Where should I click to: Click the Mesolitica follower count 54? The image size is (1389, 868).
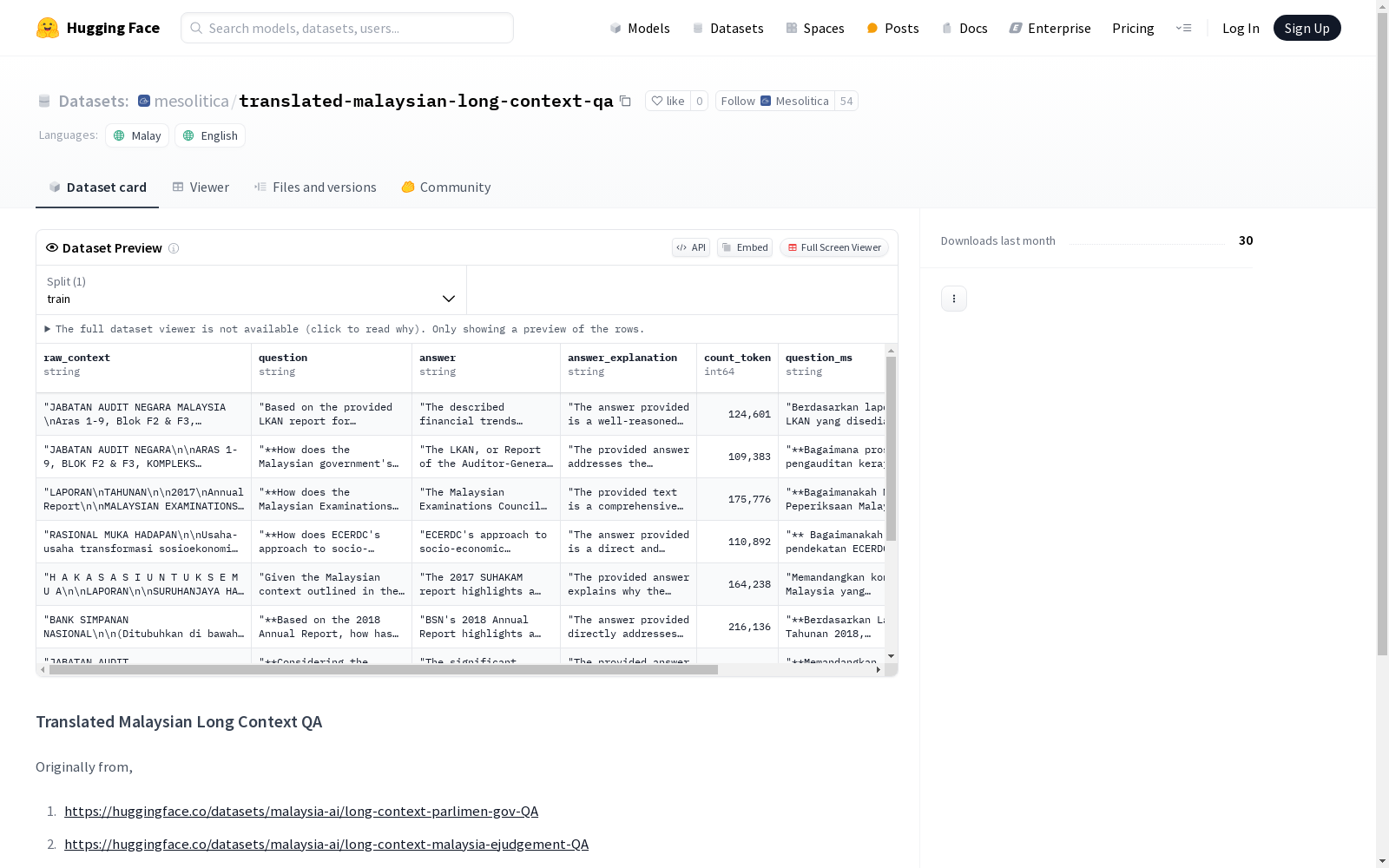pyautogui.click(x=846, y=101)
